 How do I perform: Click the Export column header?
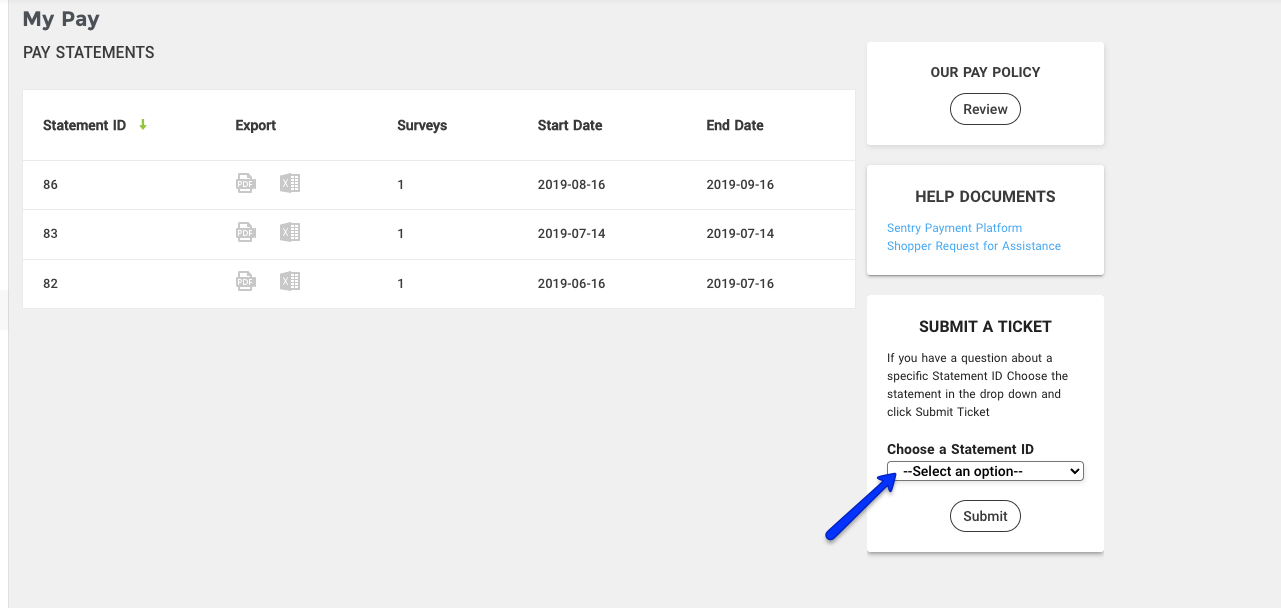pyautogui.click(x=255, y=126)
